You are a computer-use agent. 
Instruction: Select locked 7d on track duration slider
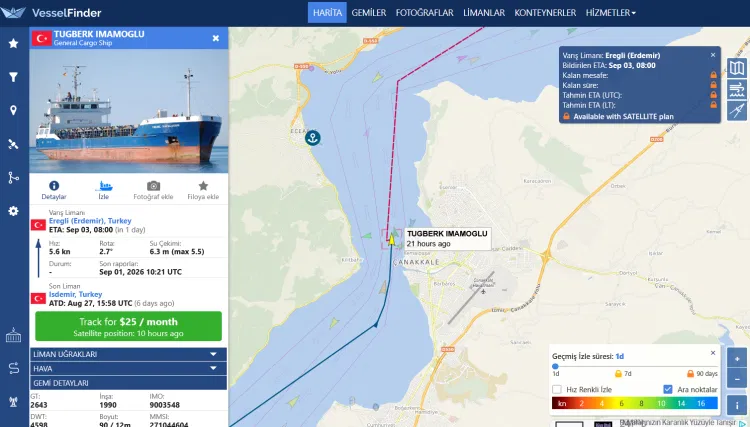point(623,373)
